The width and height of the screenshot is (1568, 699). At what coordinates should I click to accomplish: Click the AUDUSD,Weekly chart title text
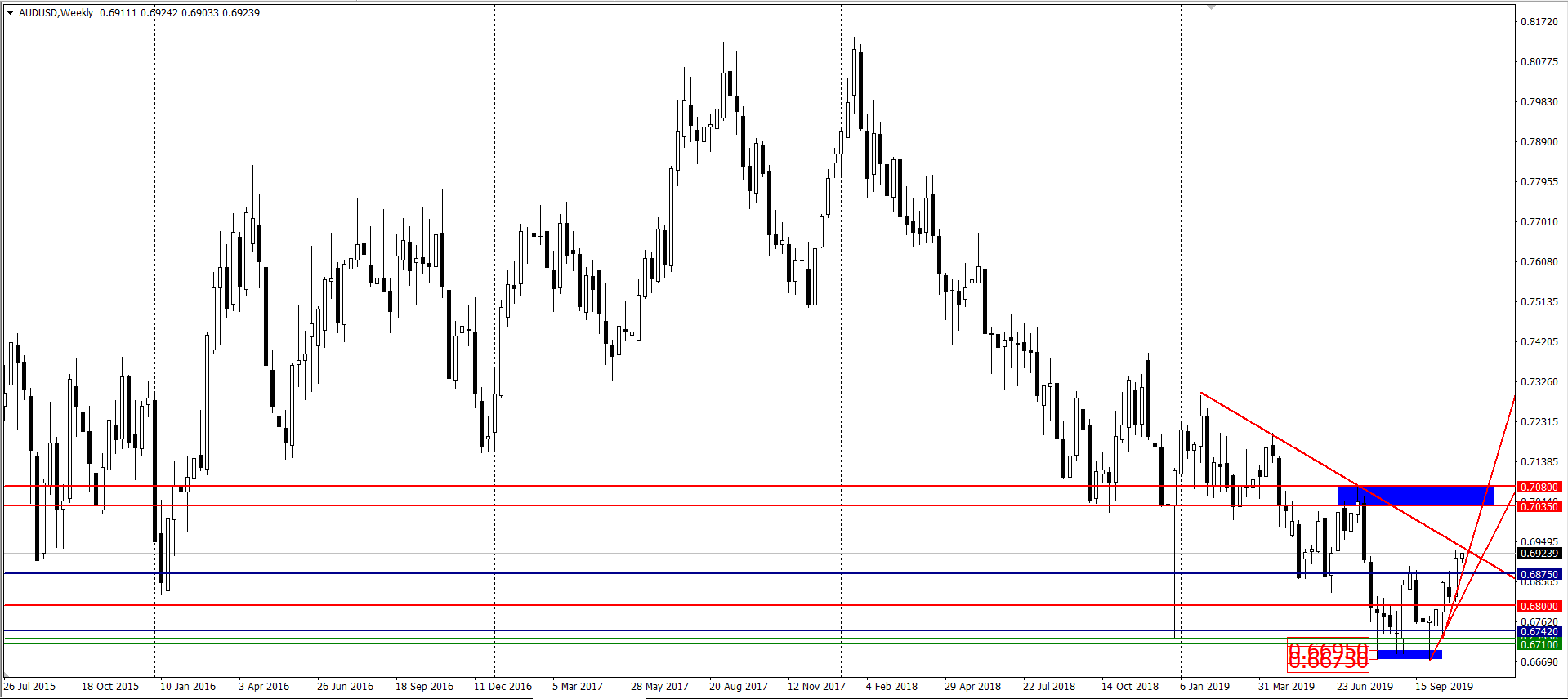pos(56,13)
